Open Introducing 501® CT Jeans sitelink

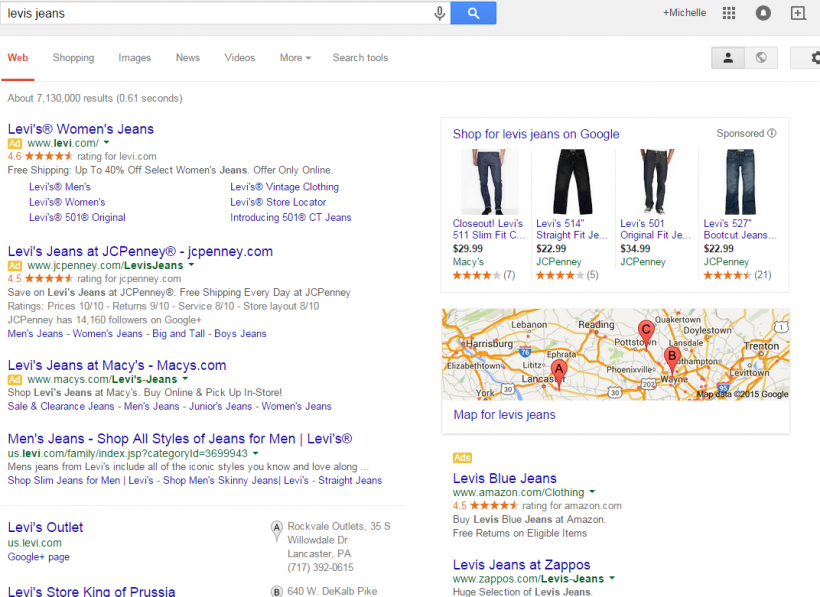click(291, 217)
